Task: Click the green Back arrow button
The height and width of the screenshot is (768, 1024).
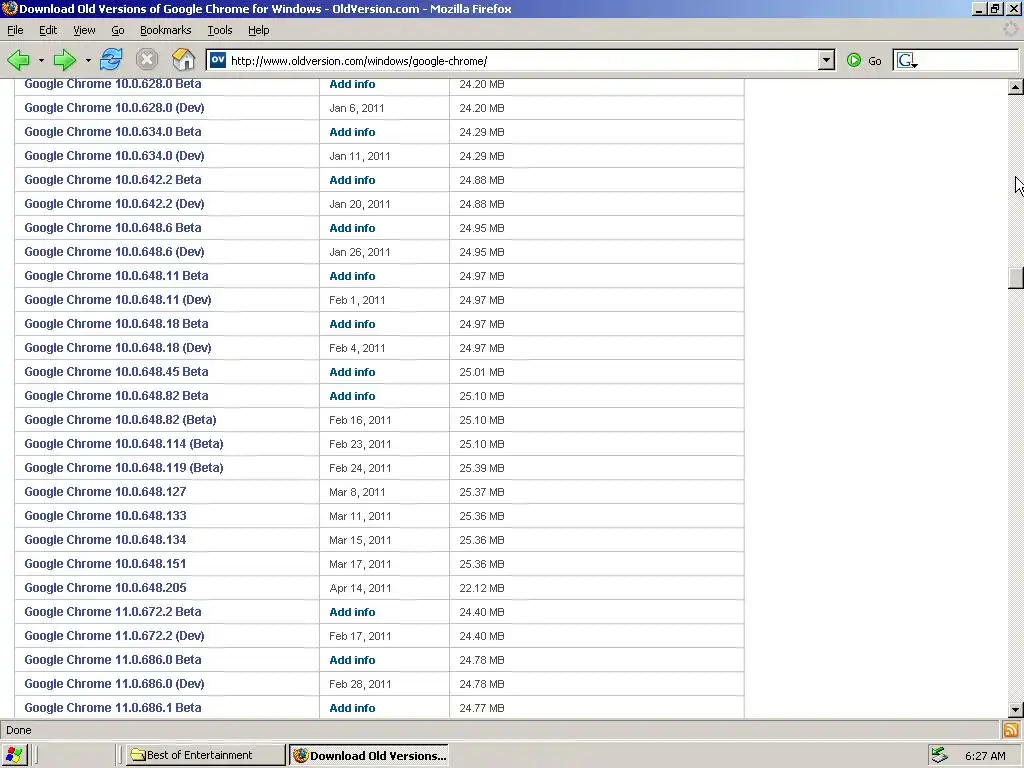Action: click(18, 60)
